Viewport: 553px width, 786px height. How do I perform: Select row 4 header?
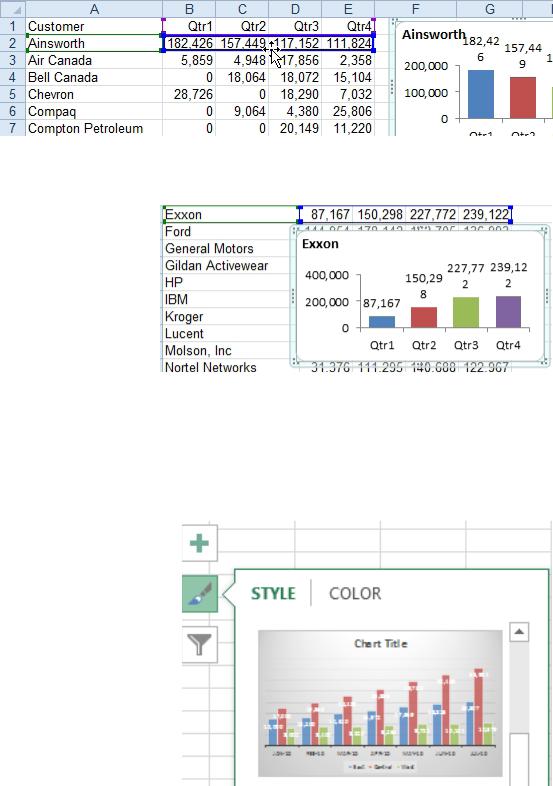tap(13, 77)
